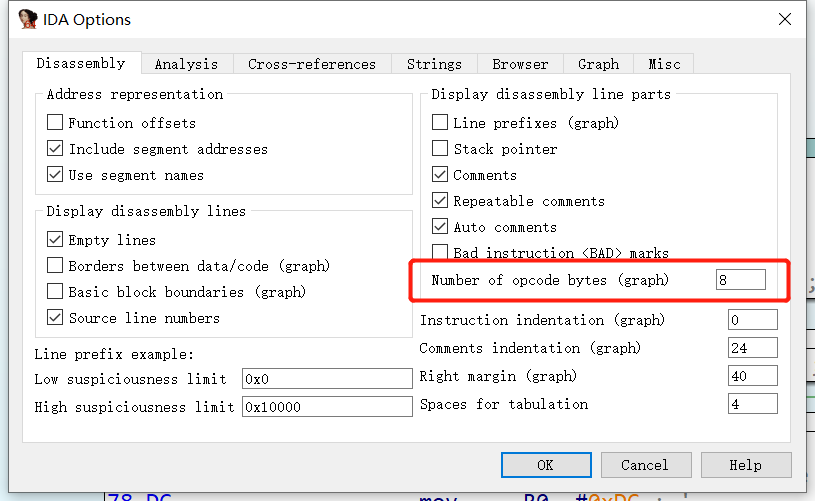This screenshot has height=501, width=815.
Task: Click the Cancel button
Action: (x=646, y=465)
